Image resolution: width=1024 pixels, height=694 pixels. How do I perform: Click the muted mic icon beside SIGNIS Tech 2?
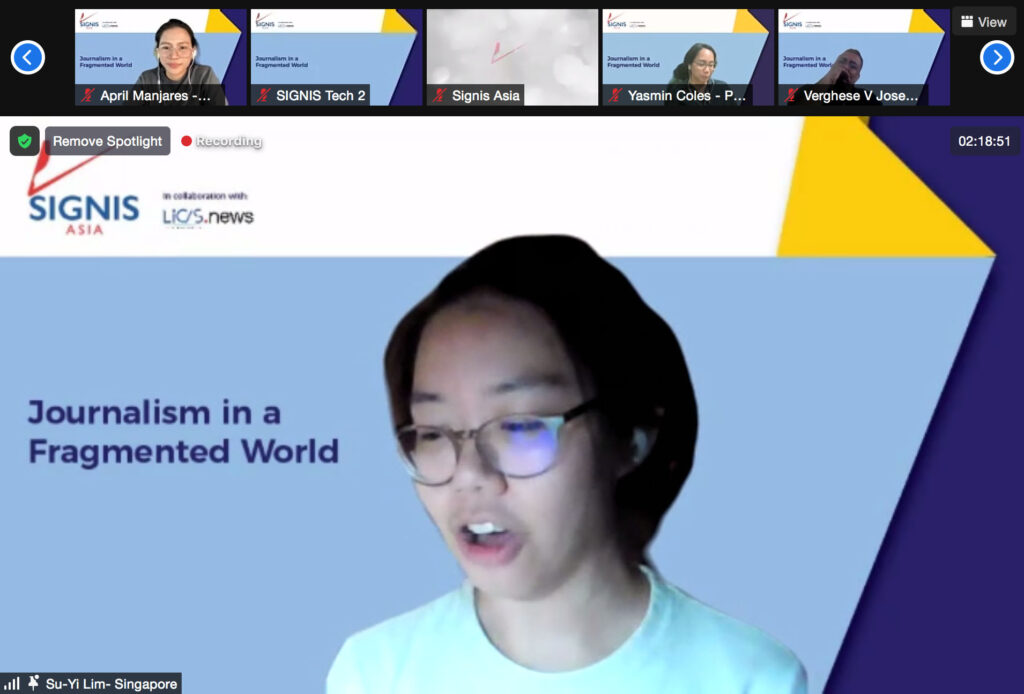[x=264, y=96]
